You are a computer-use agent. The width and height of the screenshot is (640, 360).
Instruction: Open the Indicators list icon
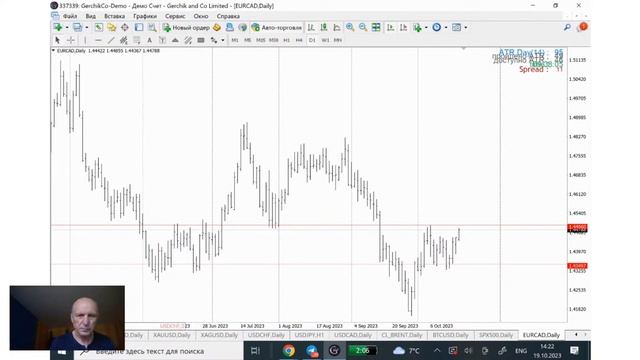(x=417, y=27)
